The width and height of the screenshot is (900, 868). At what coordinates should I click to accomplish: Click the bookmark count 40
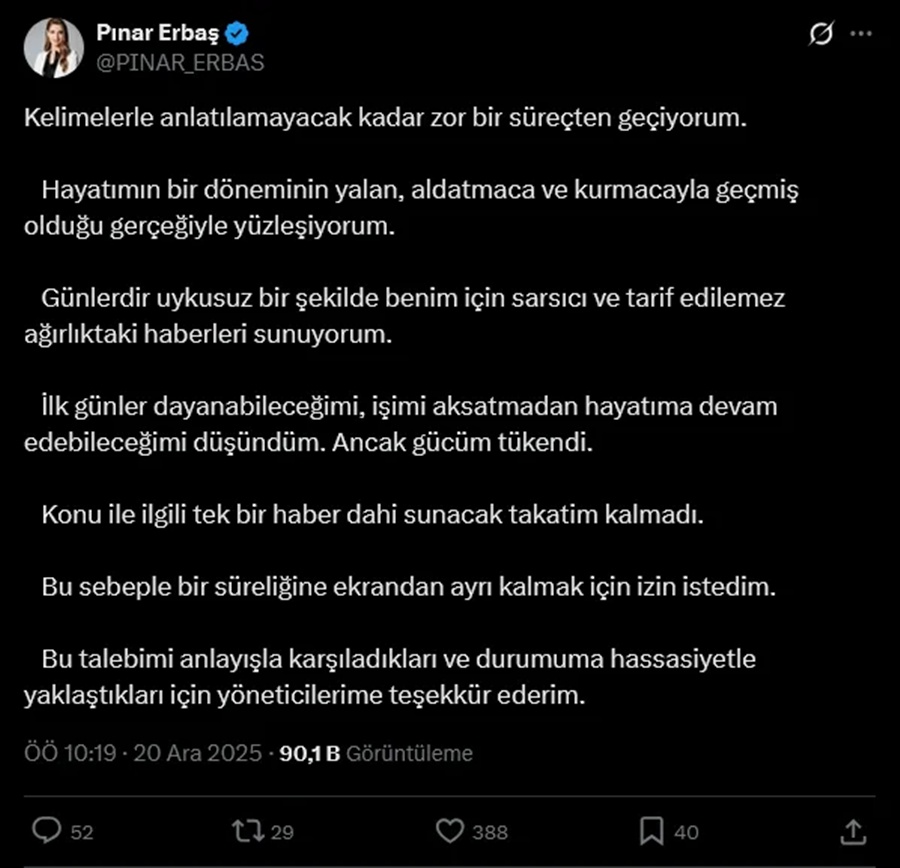tap(686, 831)
